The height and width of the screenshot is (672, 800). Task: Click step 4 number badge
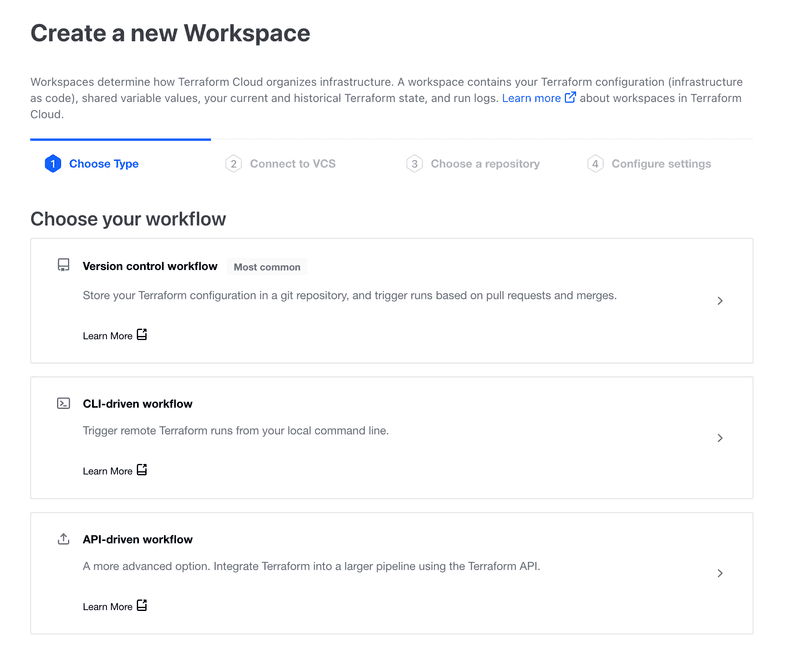point(595,164)
